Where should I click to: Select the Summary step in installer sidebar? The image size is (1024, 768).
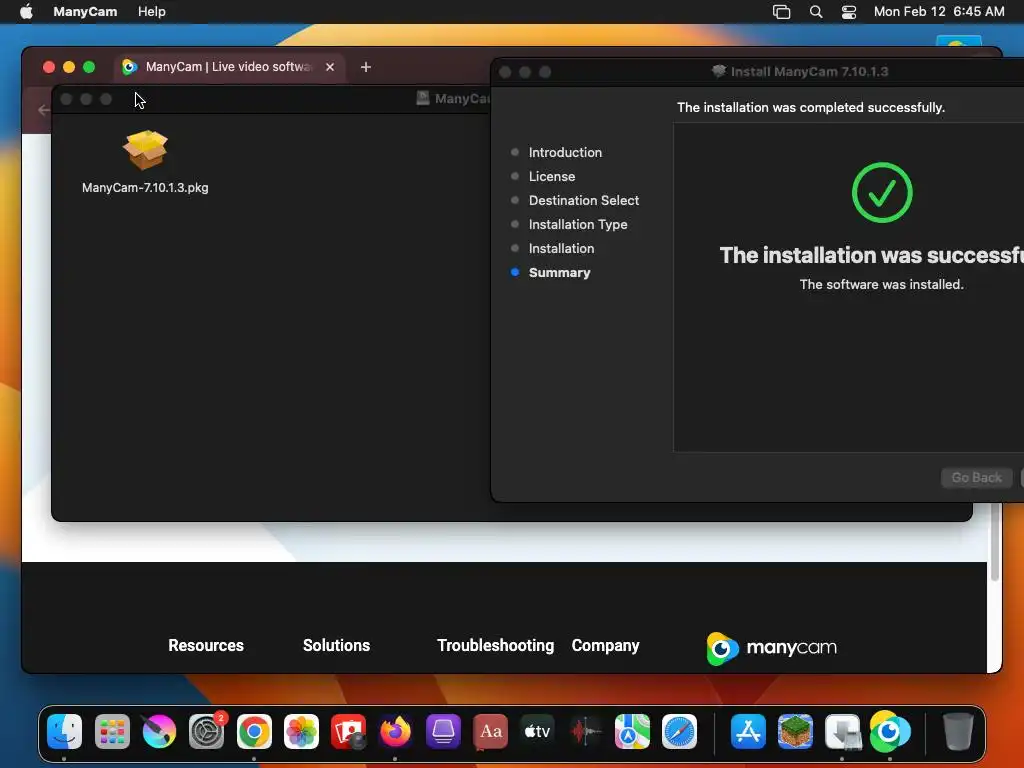(x=559, y=273)
